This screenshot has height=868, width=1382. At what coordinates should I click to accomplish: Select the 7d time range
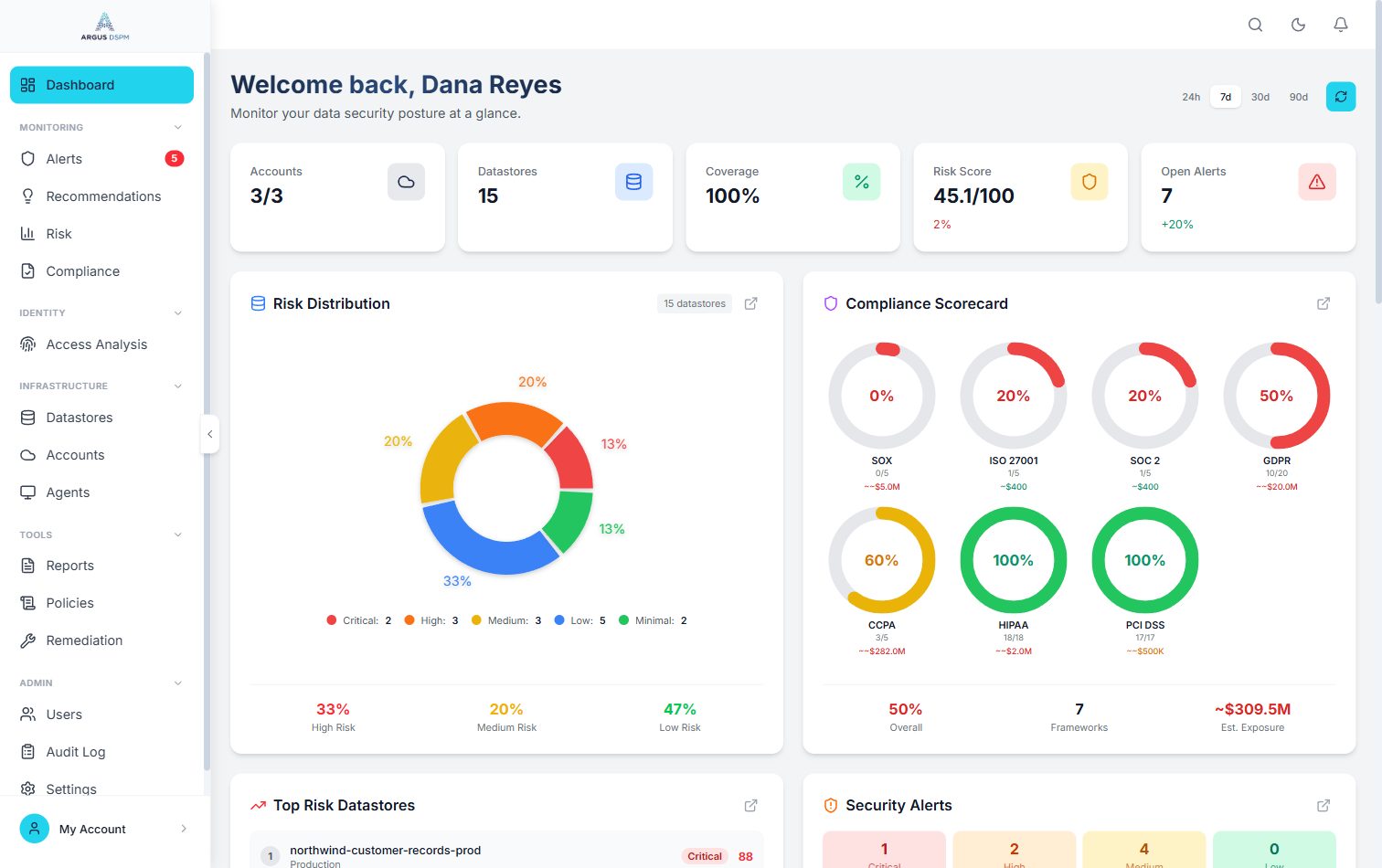[1226, 97]
